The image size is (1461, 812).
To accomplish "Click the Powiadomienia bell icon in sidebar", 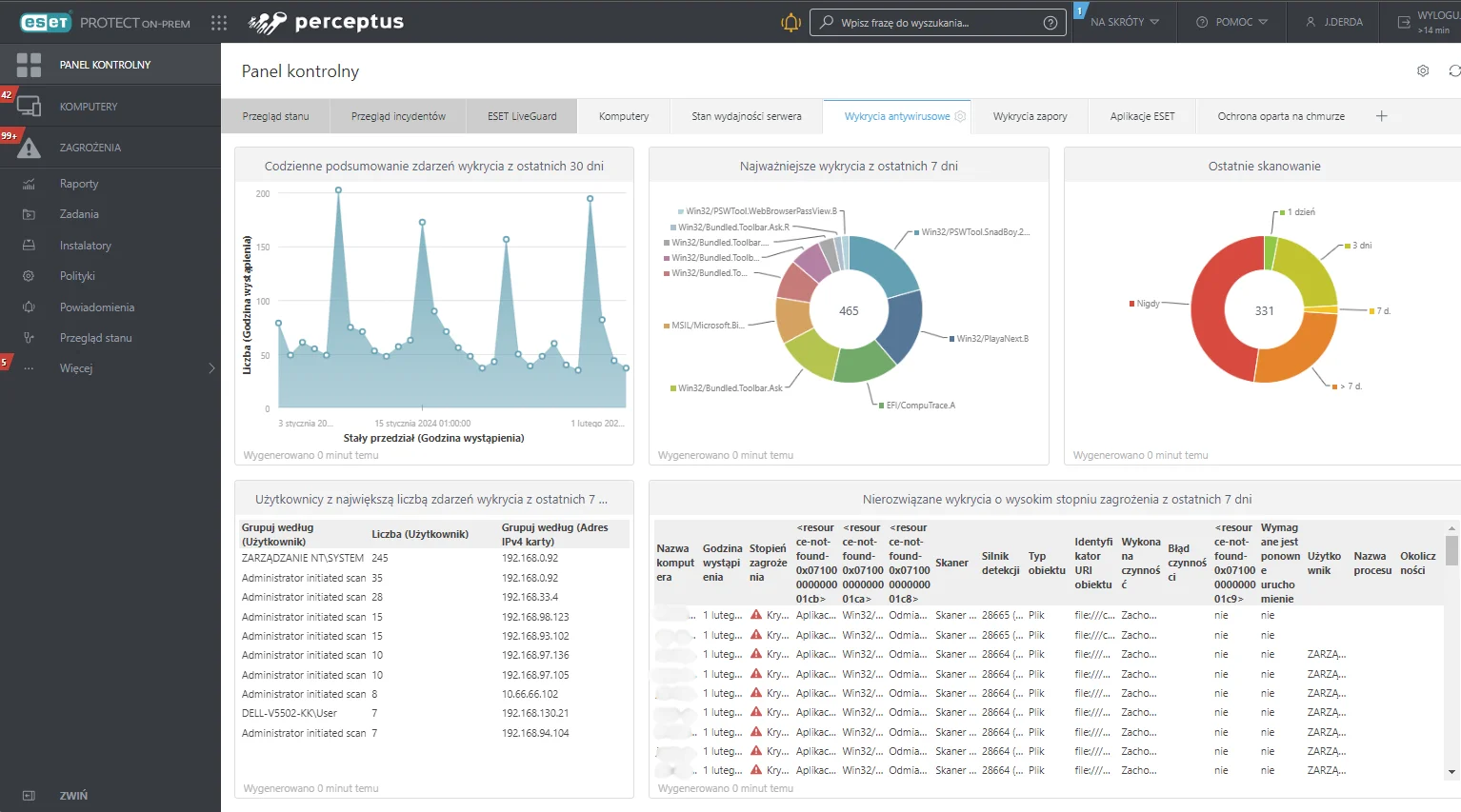I will point(29,307).
